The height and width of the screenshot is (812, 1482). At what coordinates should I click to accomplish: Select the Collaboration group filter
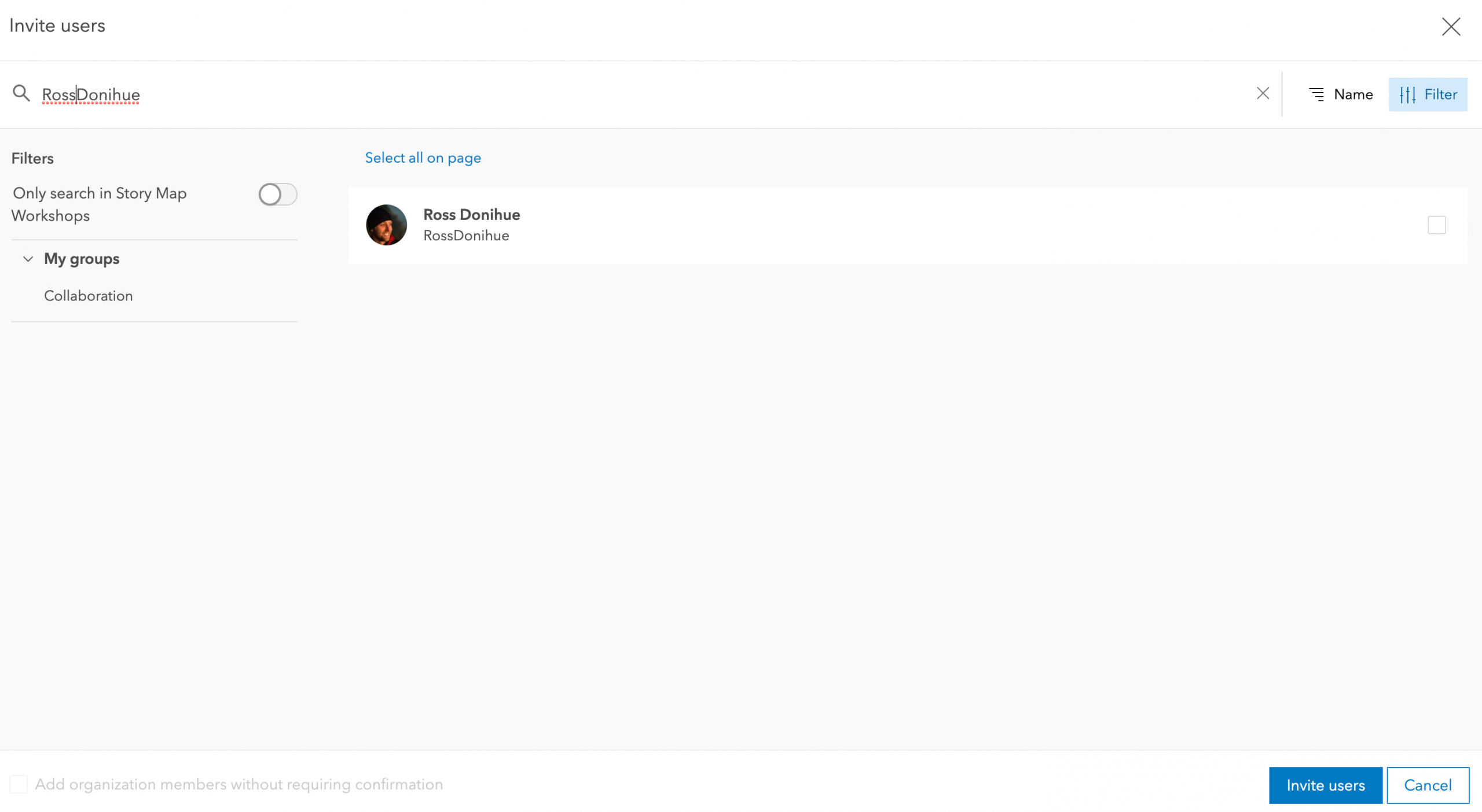coord(89,296)
